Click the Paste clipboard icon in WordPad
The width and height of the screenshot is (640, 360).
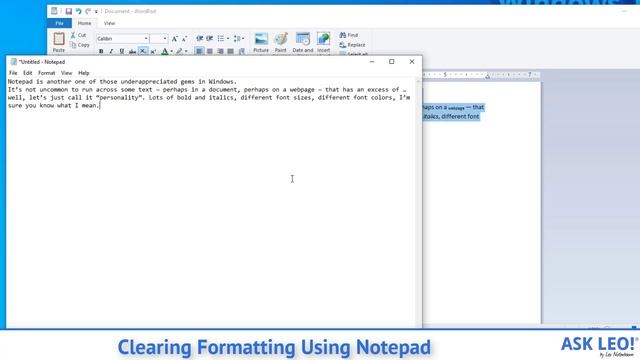[x=59, y=39]
